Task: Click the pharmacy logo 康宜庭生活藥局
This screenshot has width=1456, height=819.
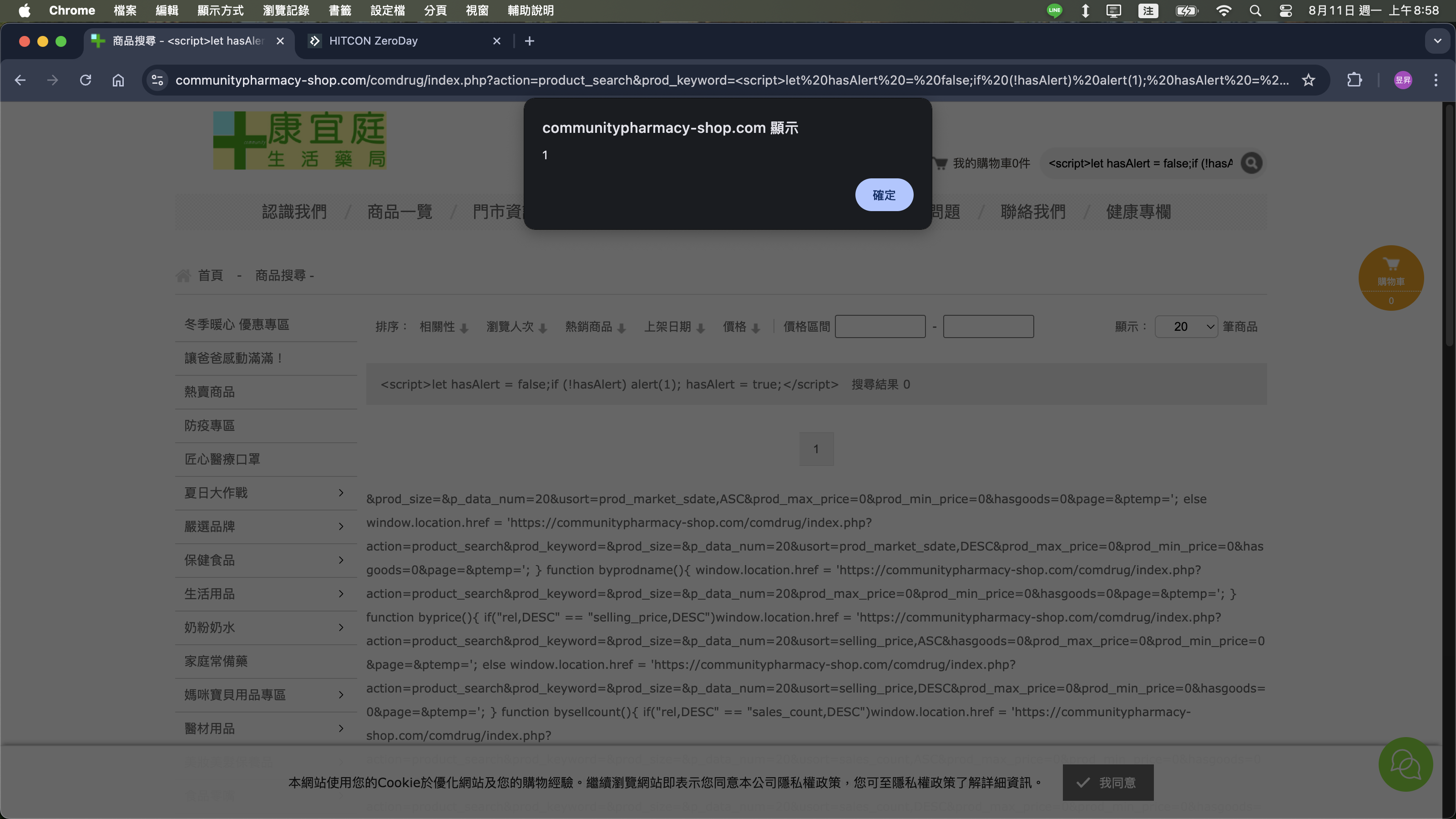Action: pos(299,140)
